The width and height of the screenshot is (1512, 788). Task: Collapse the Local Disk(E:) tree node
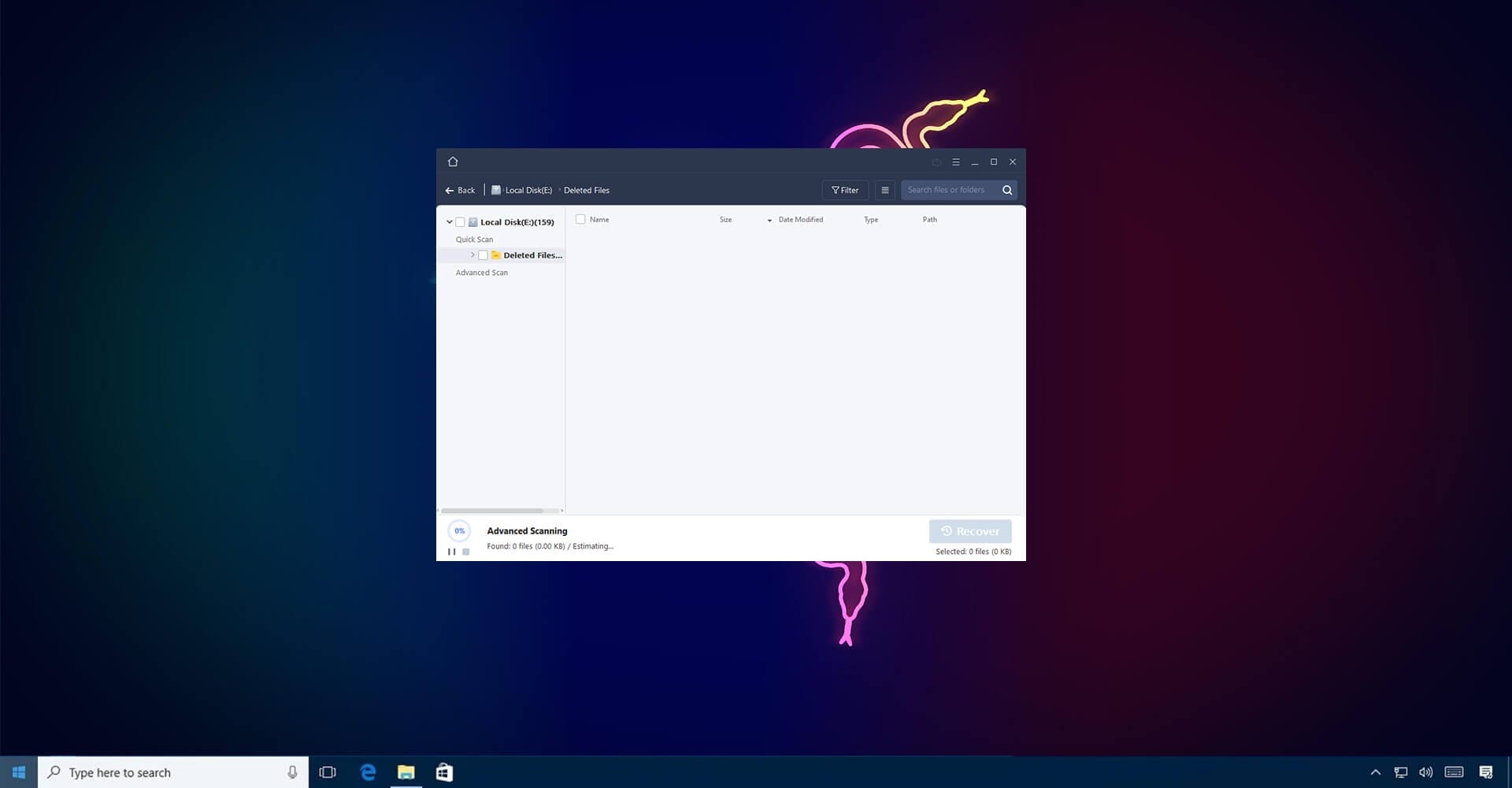[x=450, y=222]
